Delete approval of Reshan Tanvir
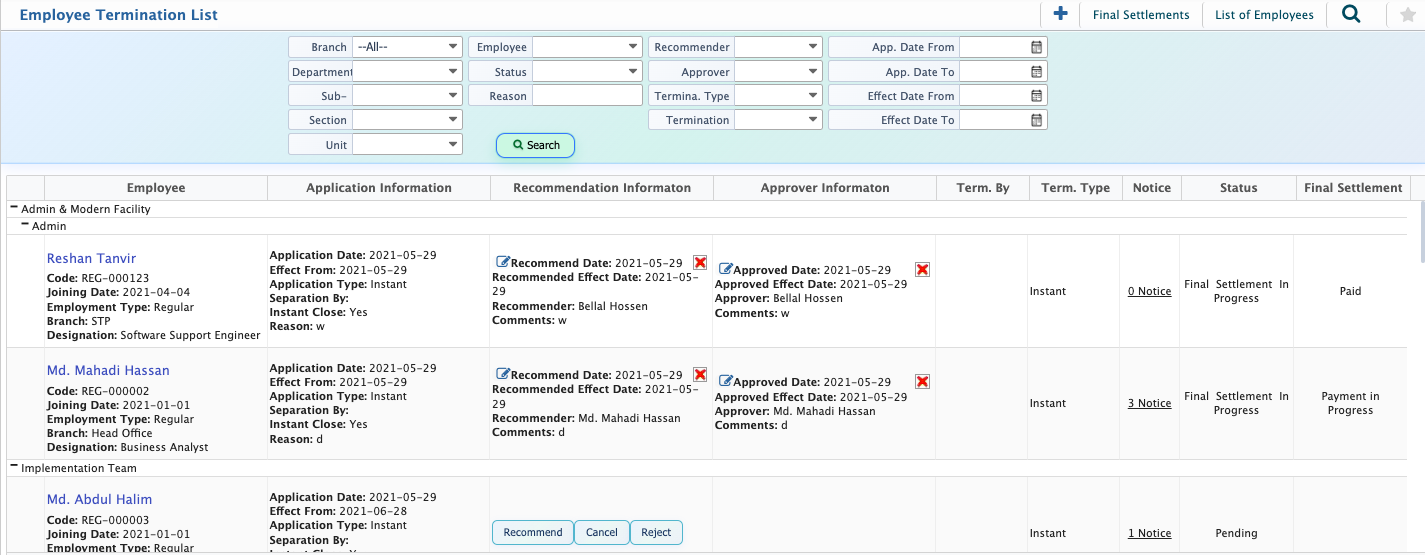The image size is (1425, 555). tap(923, 270)
